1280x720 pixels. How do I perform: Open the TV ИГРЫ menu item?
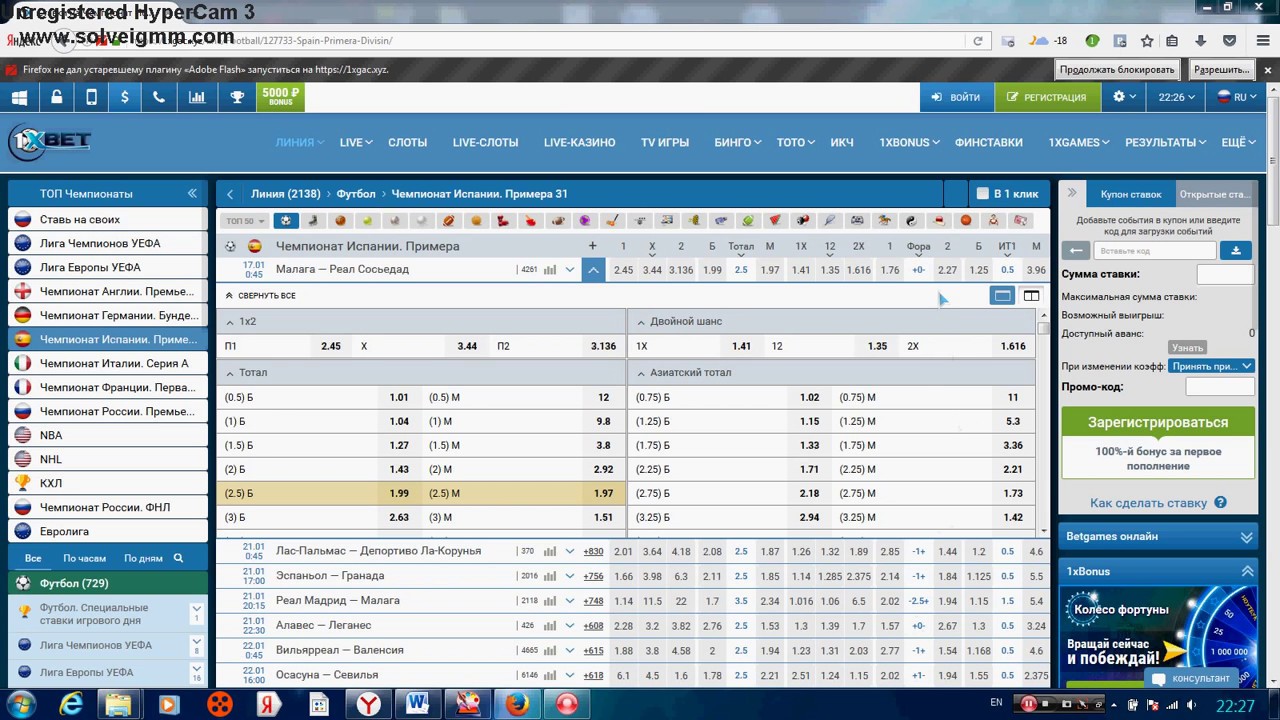pos(665,142)
